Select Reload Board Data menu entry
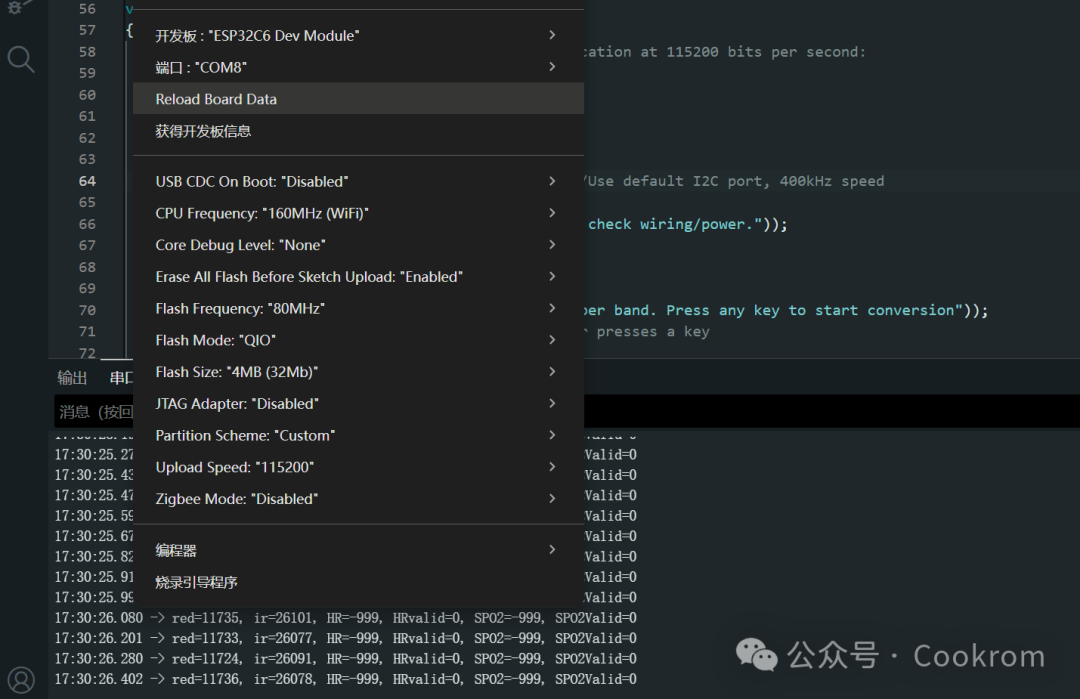Screen dimensions: 1080x699 [358, 98]
